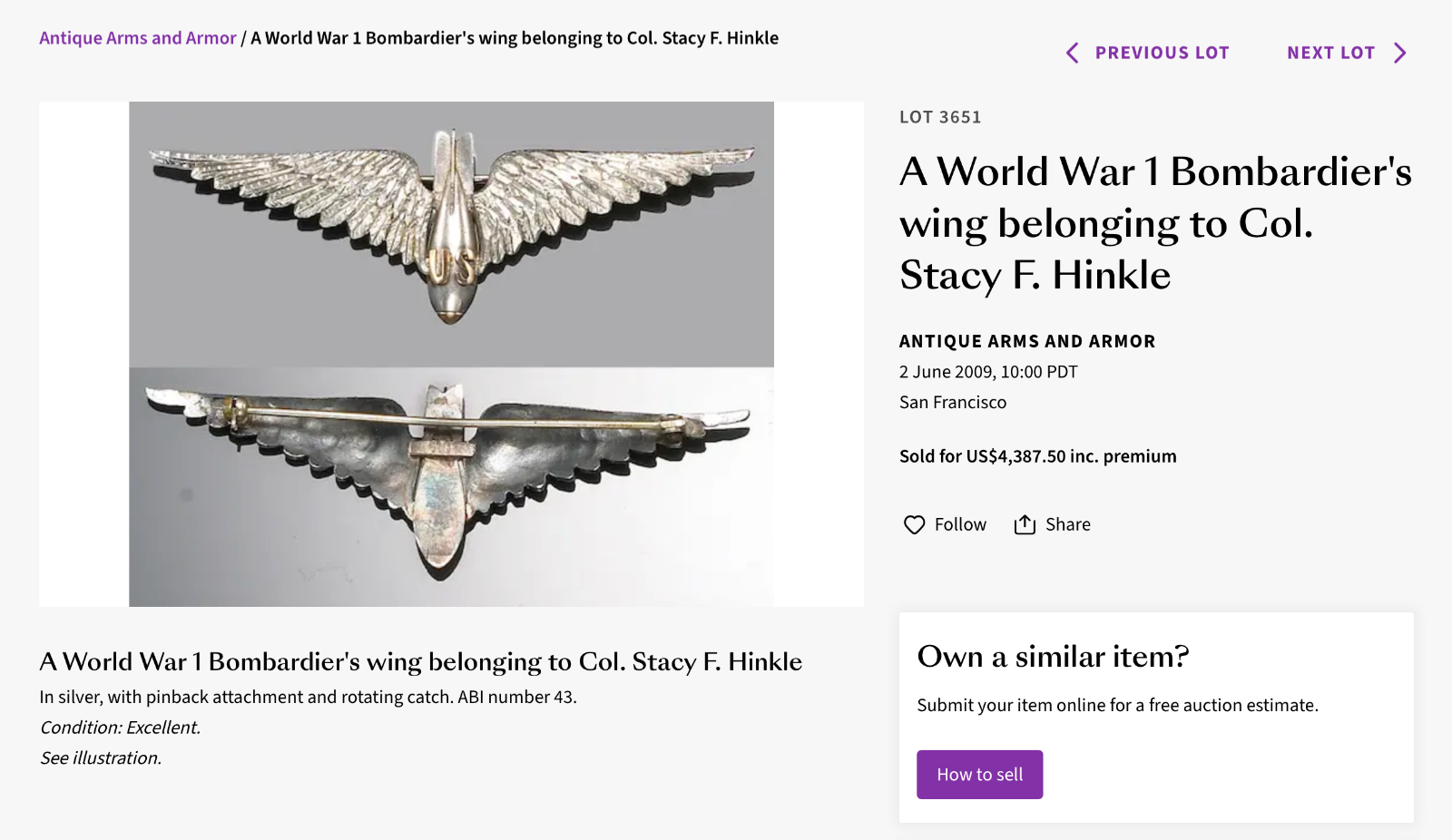Click the LOT 3651 label
Screen dimensions: 1452x840
click(x=939, y=117)
